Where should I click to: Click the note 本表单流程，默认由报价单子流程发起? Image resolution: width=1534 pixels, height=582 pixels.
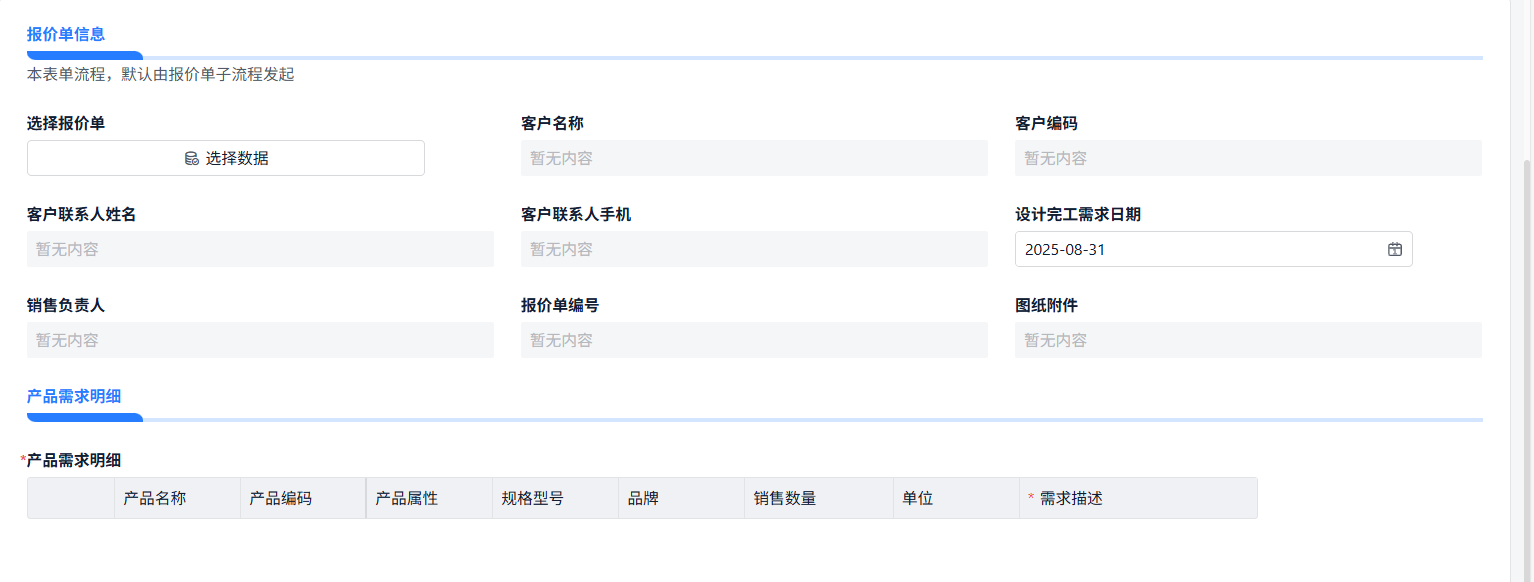[160, 75]
